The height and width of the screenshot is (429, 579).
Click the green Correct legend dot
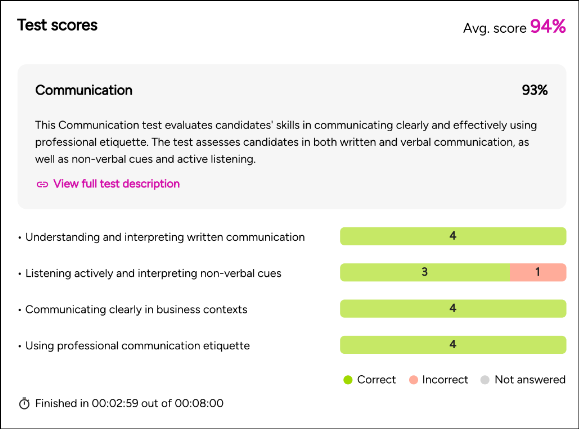[x=348, y=380]
